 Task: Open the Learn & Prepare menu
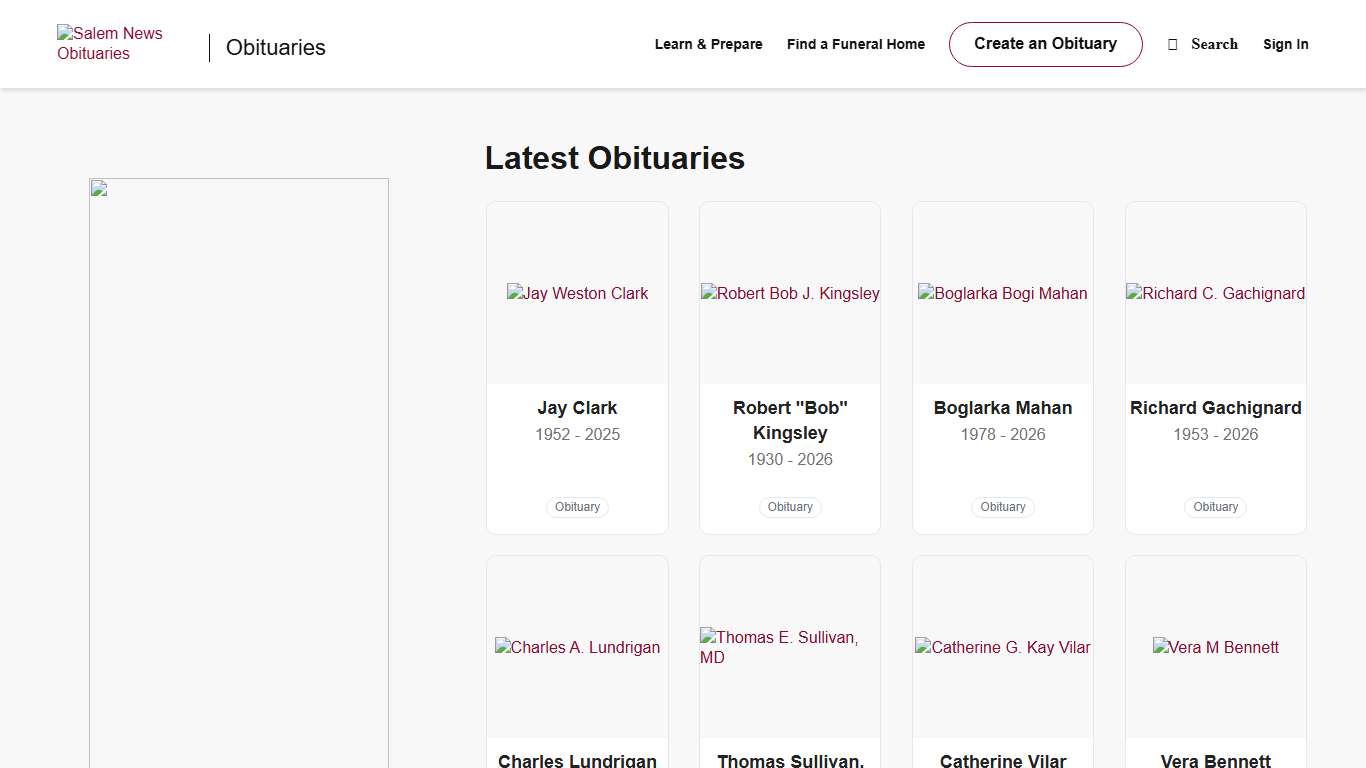point(708,44)
